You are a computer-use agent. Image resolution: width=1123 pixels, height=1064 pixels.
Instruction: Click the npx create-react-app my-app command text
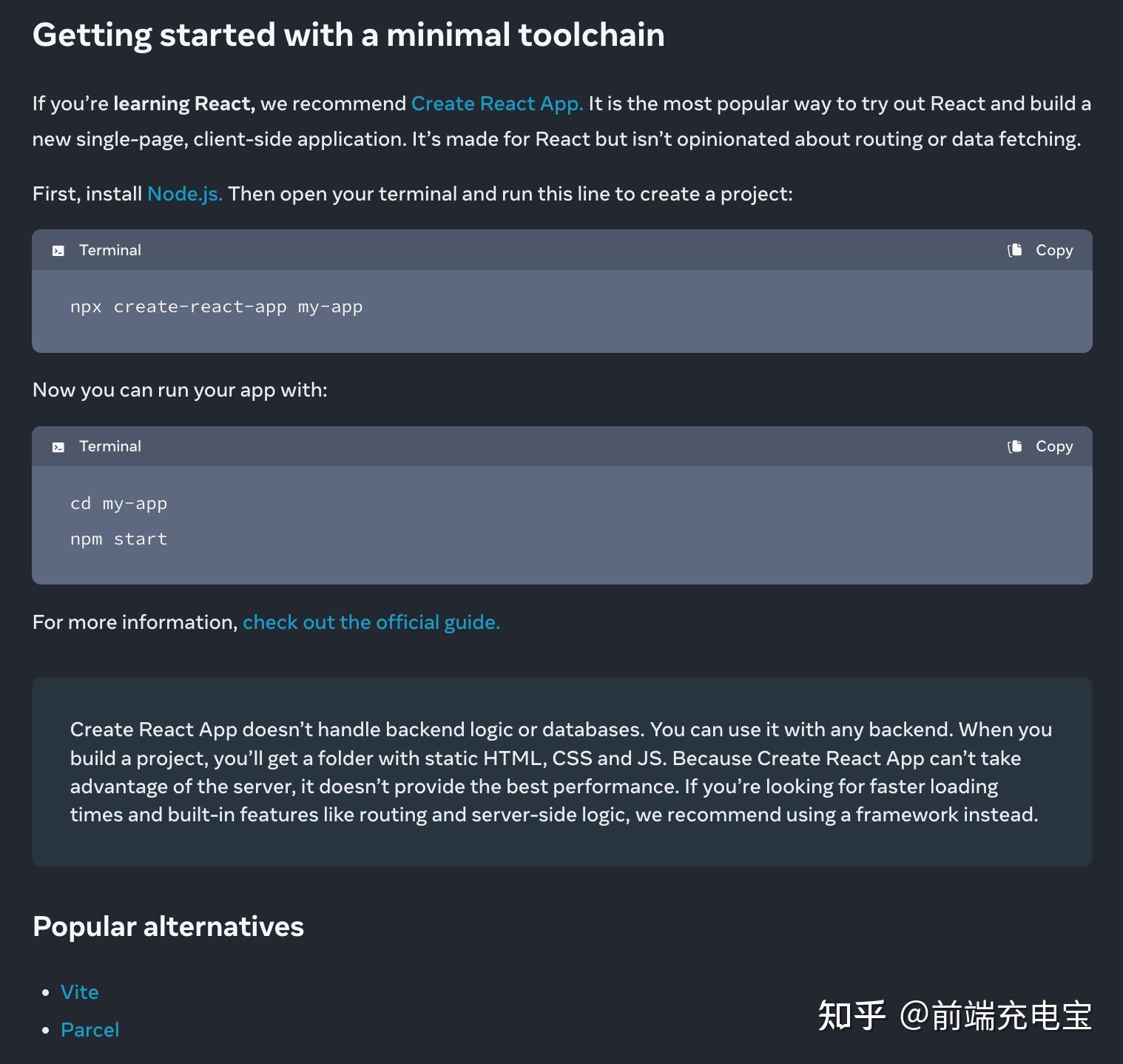(216, 307)
